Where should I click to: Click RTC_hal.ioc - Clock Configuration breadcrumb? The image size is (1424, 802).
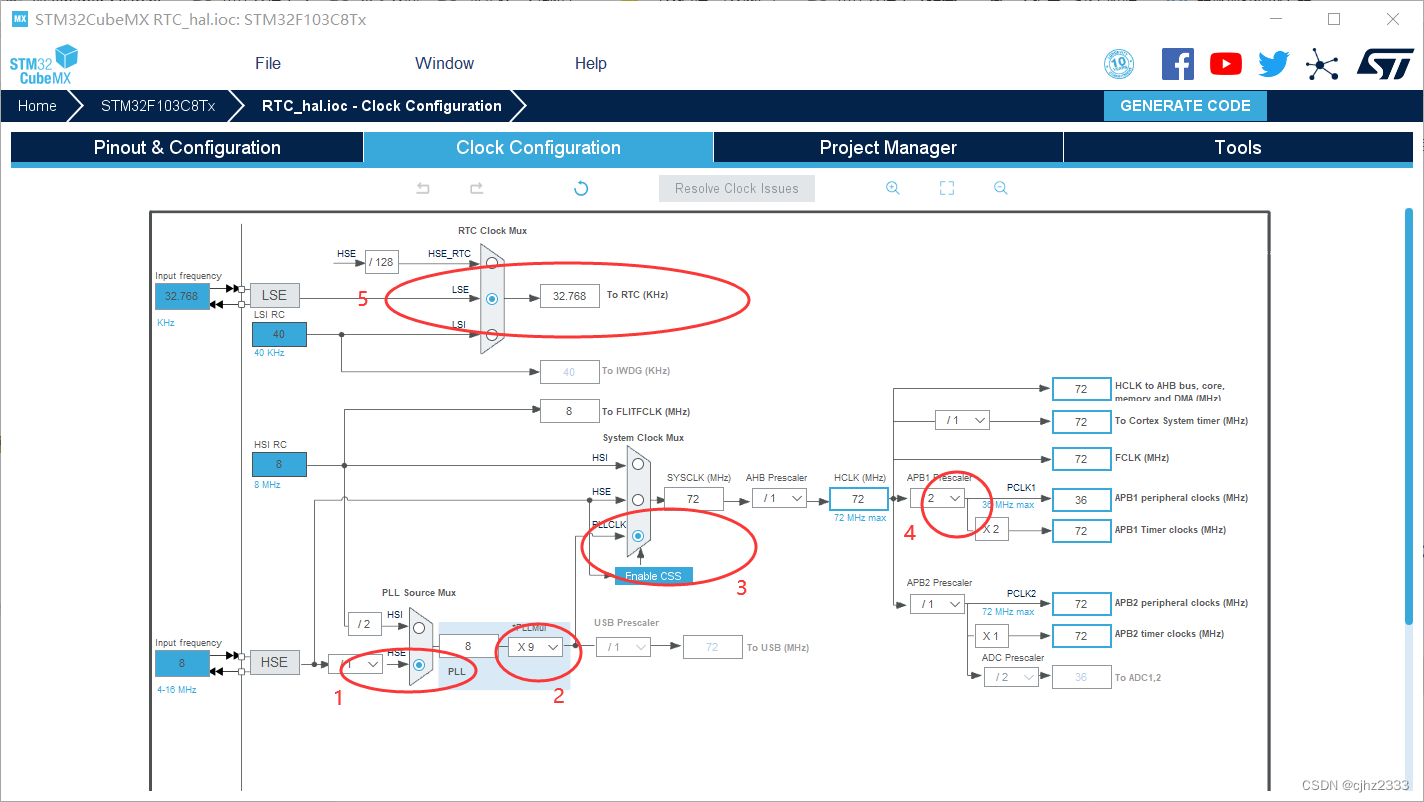pyautogui.click(x=382, y=106)
